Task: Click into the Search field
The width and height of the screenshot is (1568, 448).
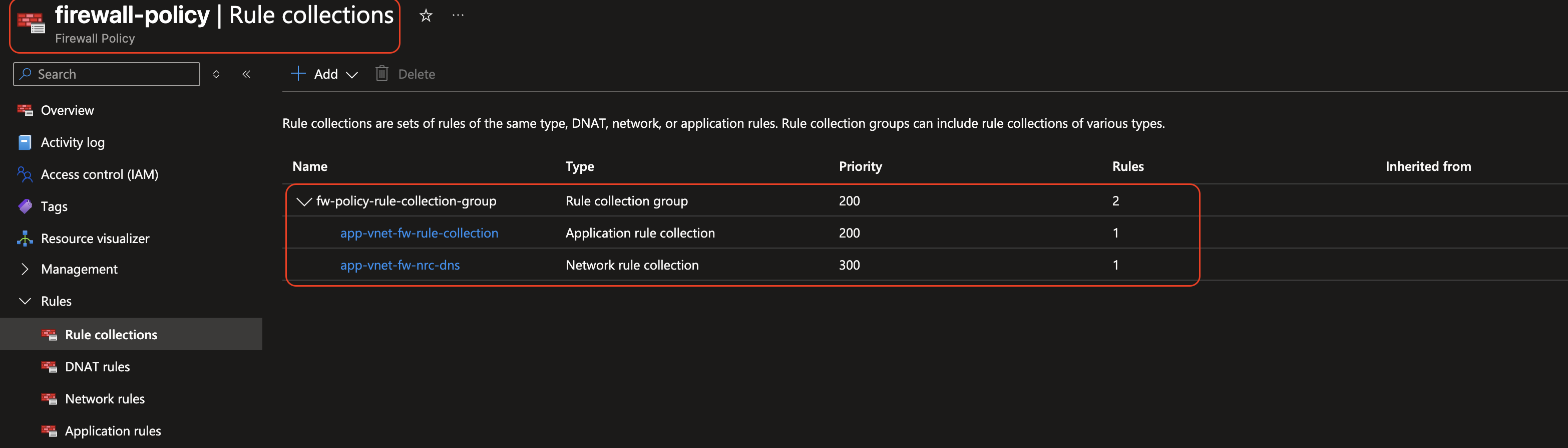Action: [107, 74]
